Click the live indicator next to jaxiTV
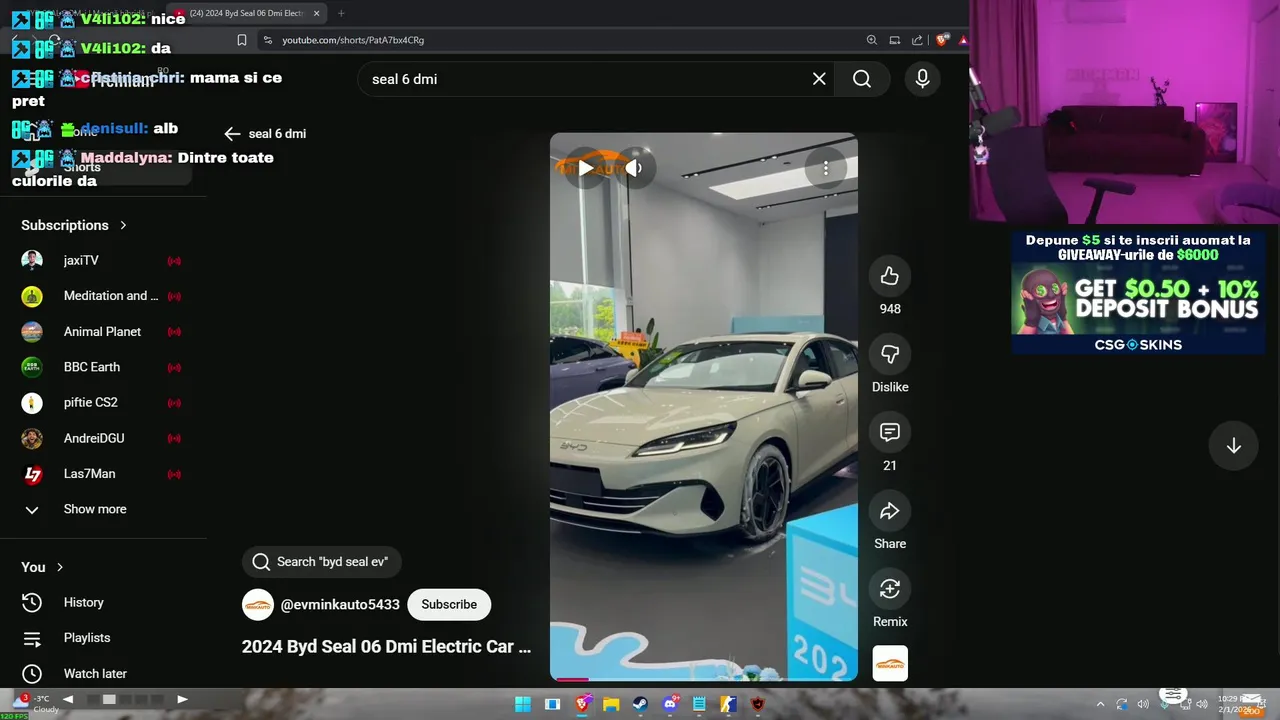 tap(174, 261)
